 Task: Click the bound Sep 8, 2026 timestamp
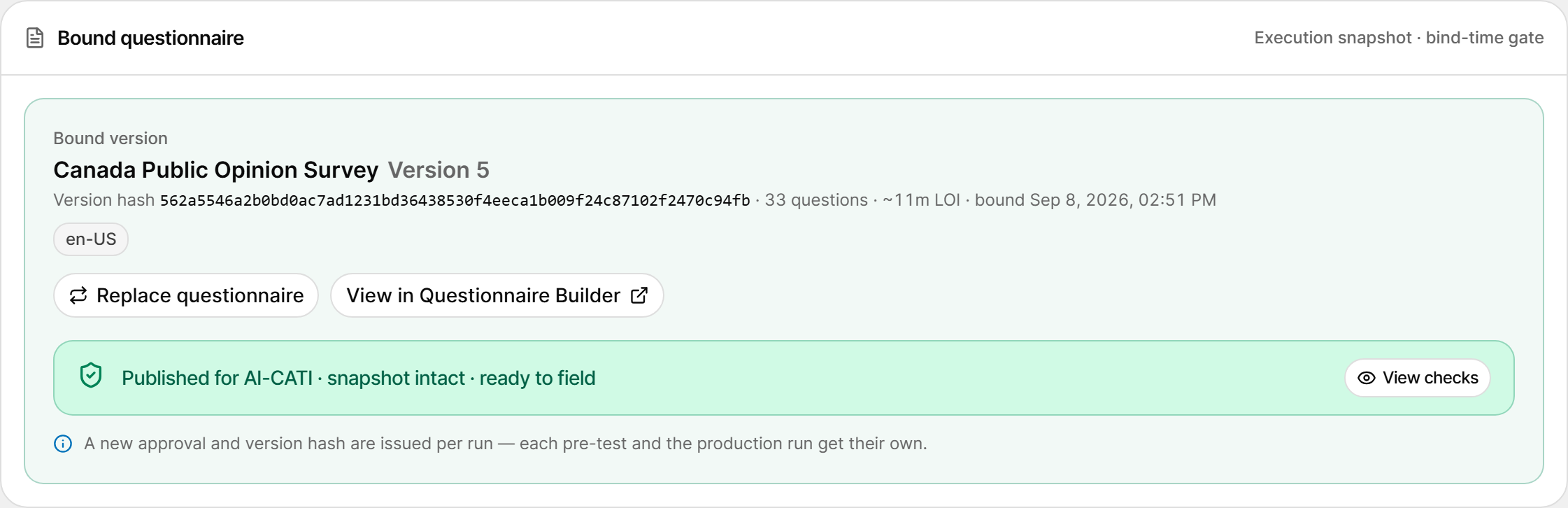[1095, 200]
